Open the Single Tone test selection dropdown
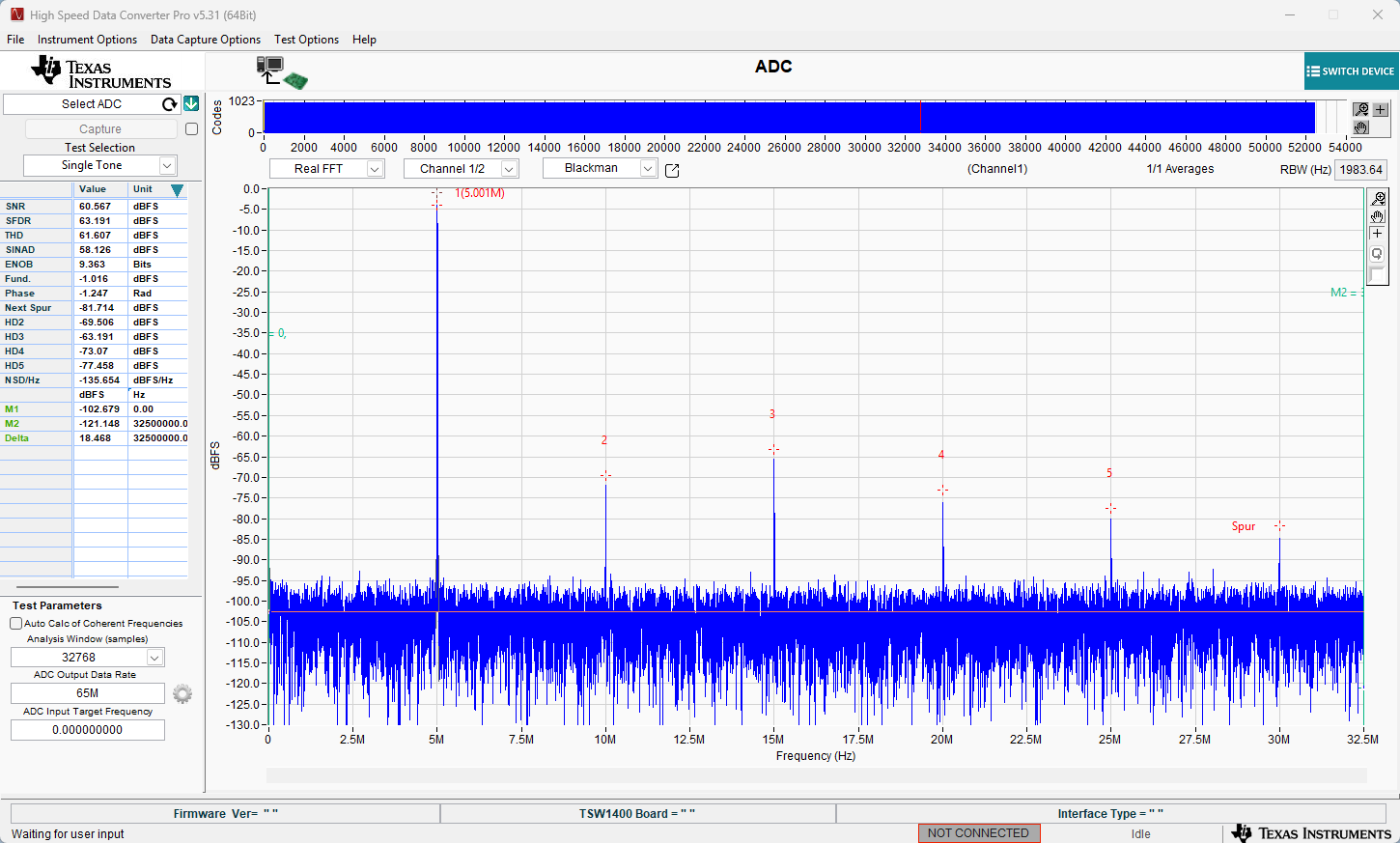Screen dimensions: 1400x843 (x=167, y=166)
